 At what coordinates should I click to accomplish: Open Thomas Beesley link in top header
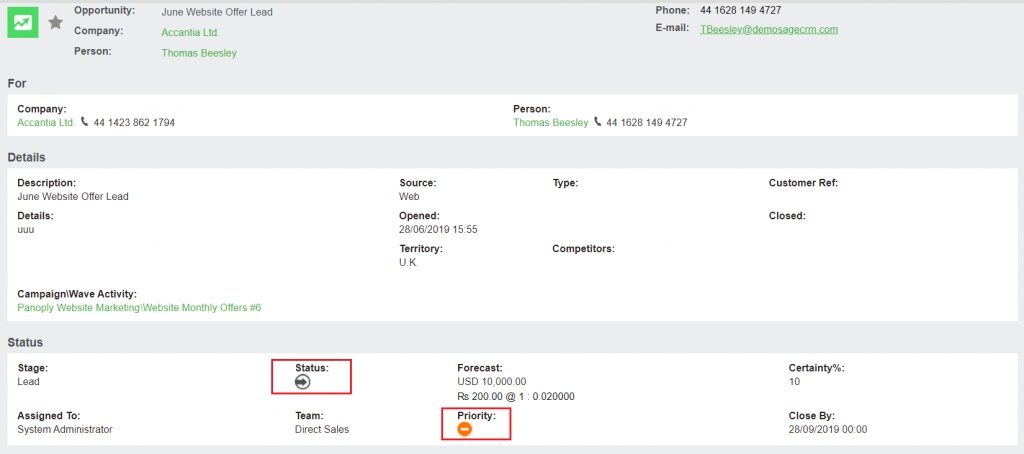(x=199, y=53)
